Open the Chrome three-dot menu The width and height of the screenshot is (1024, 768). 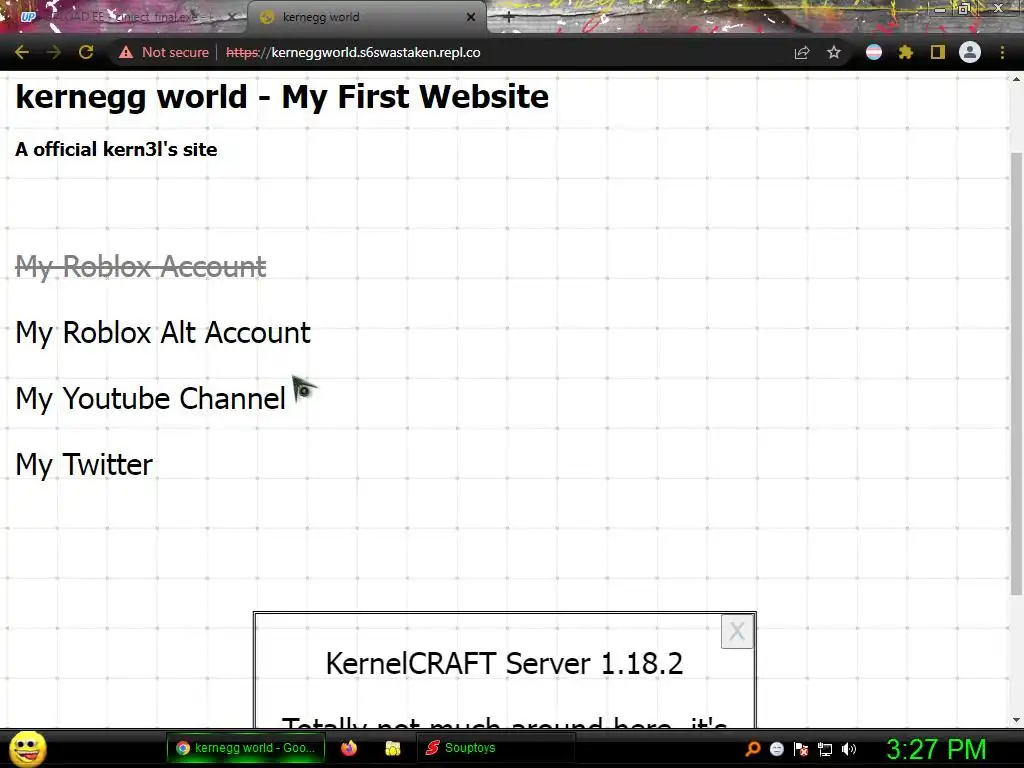coord(1002,52)
